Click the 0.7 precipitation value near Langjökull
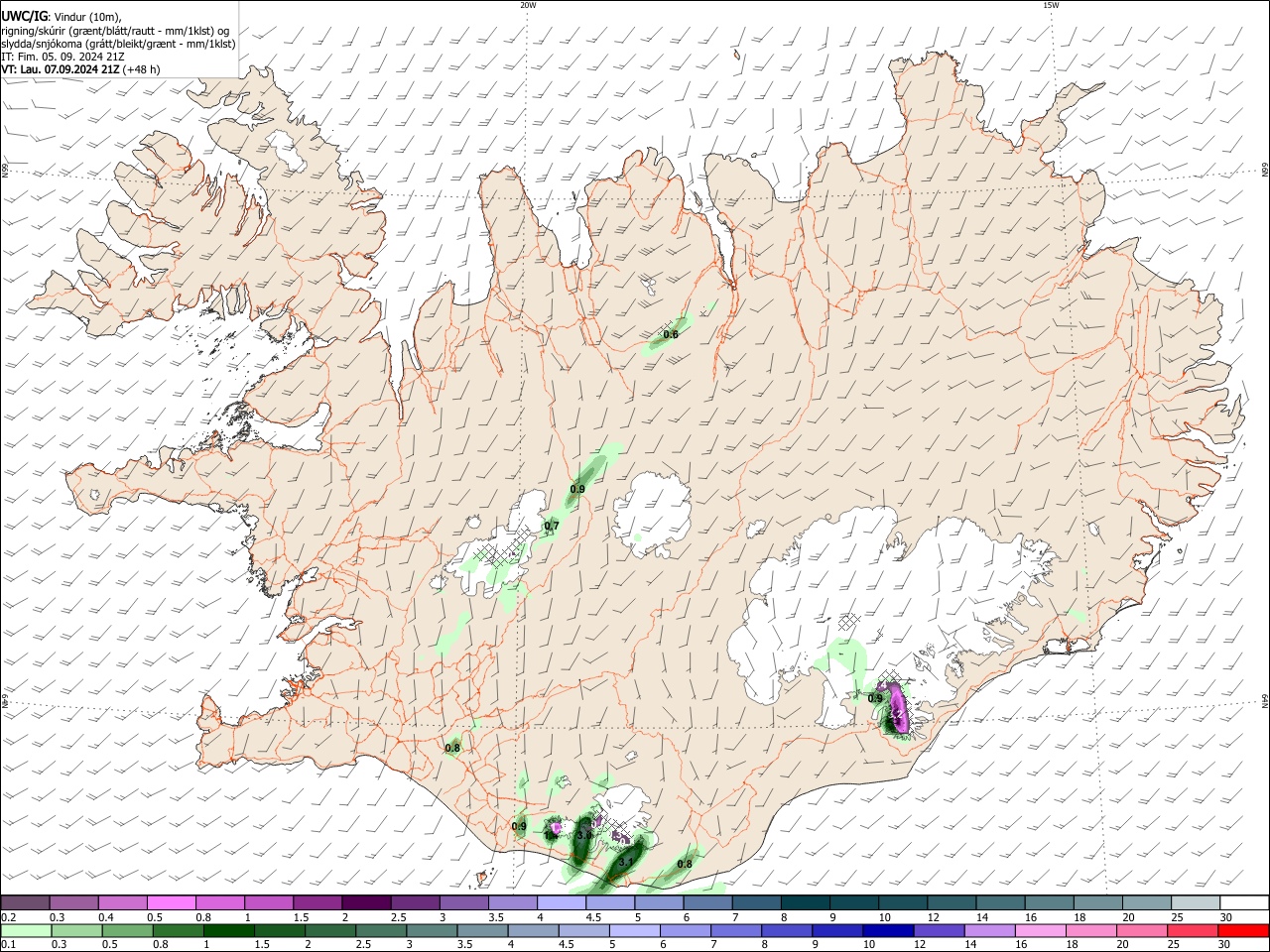 point(552,526)
